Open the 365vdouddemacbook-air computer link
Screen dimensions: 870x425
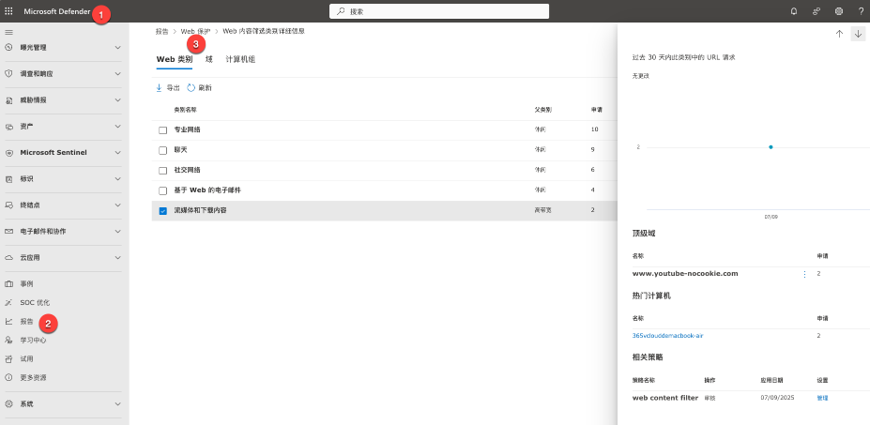pyautogui.click(x=667, y=336)
